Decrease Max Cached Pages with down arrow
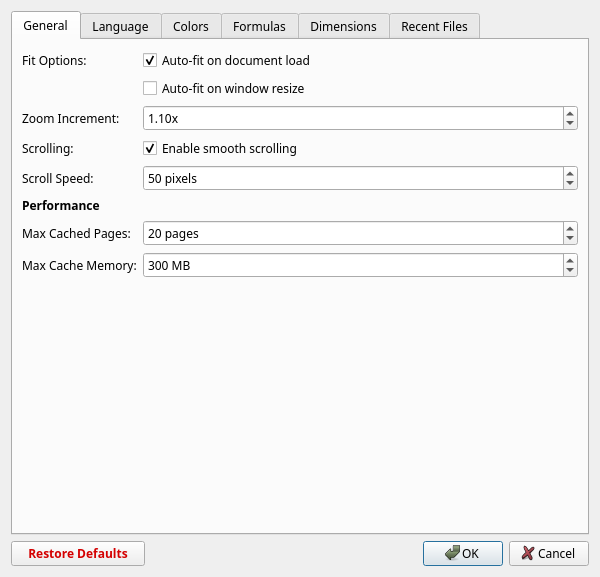This screenshot has height=577, width=600. [x=569, y=239]
